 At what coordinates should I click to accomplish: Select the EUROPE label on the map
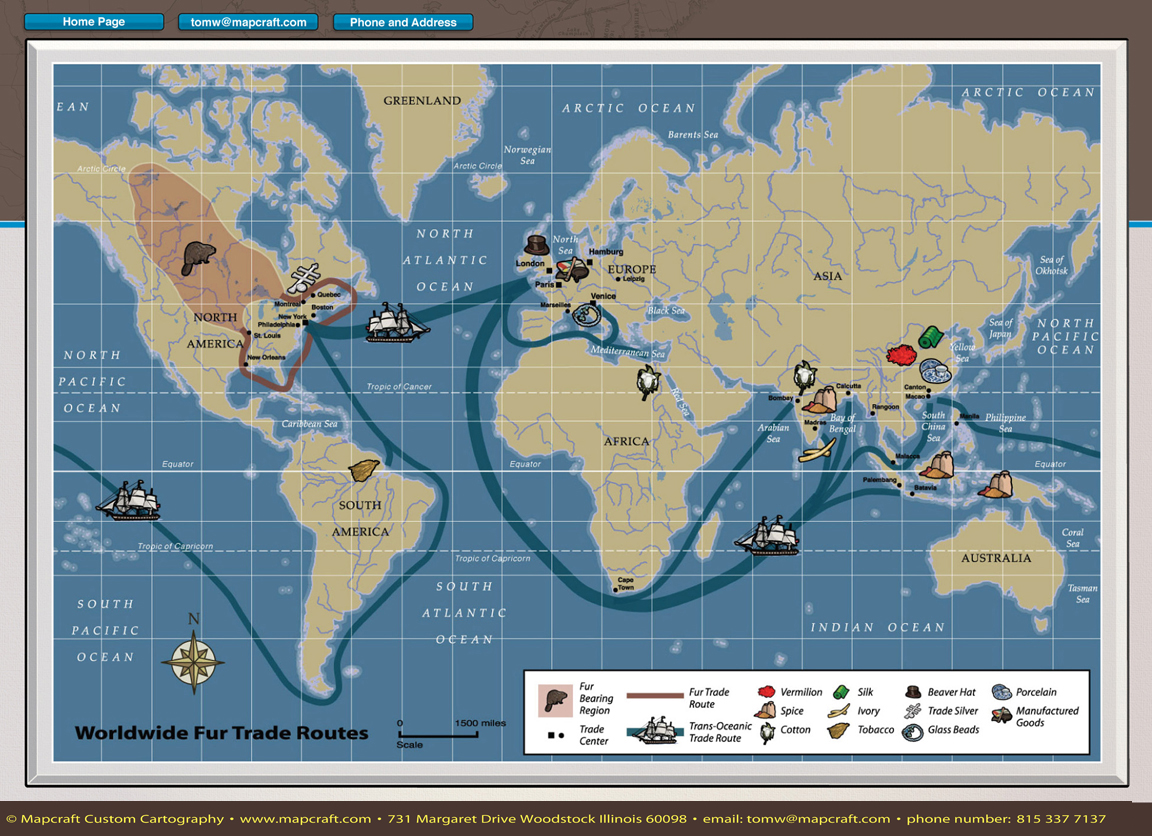click(x=632, y=269)
